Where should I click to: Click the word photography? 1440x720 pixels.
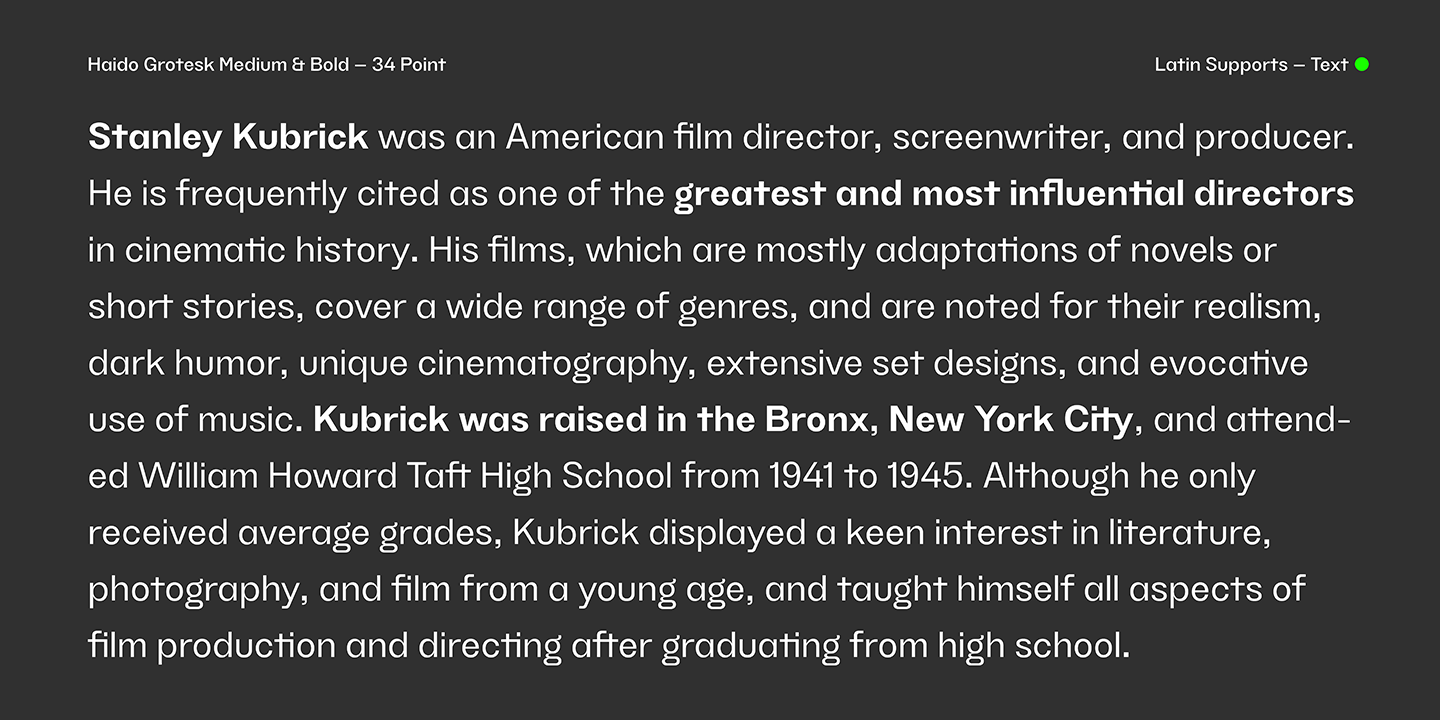pos(197,590)
